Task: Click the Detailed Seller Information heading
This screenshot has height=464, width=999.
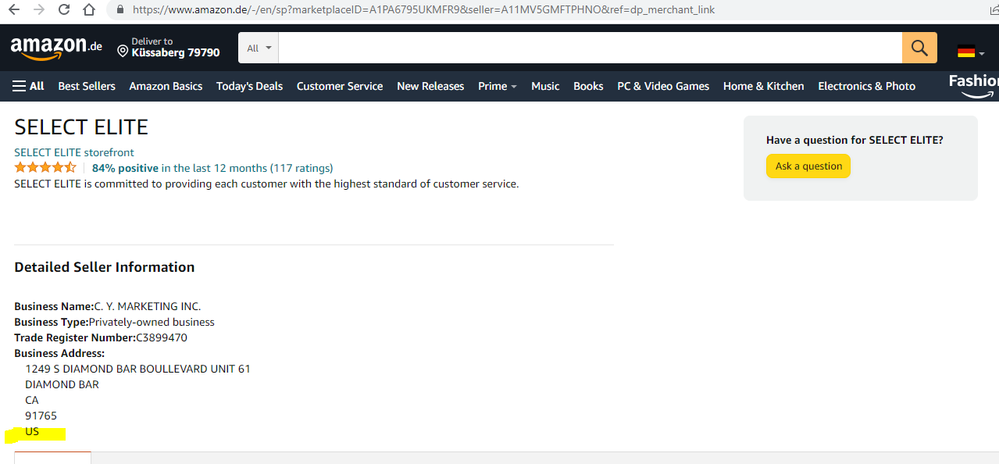Action: click(x=104, y=267)
